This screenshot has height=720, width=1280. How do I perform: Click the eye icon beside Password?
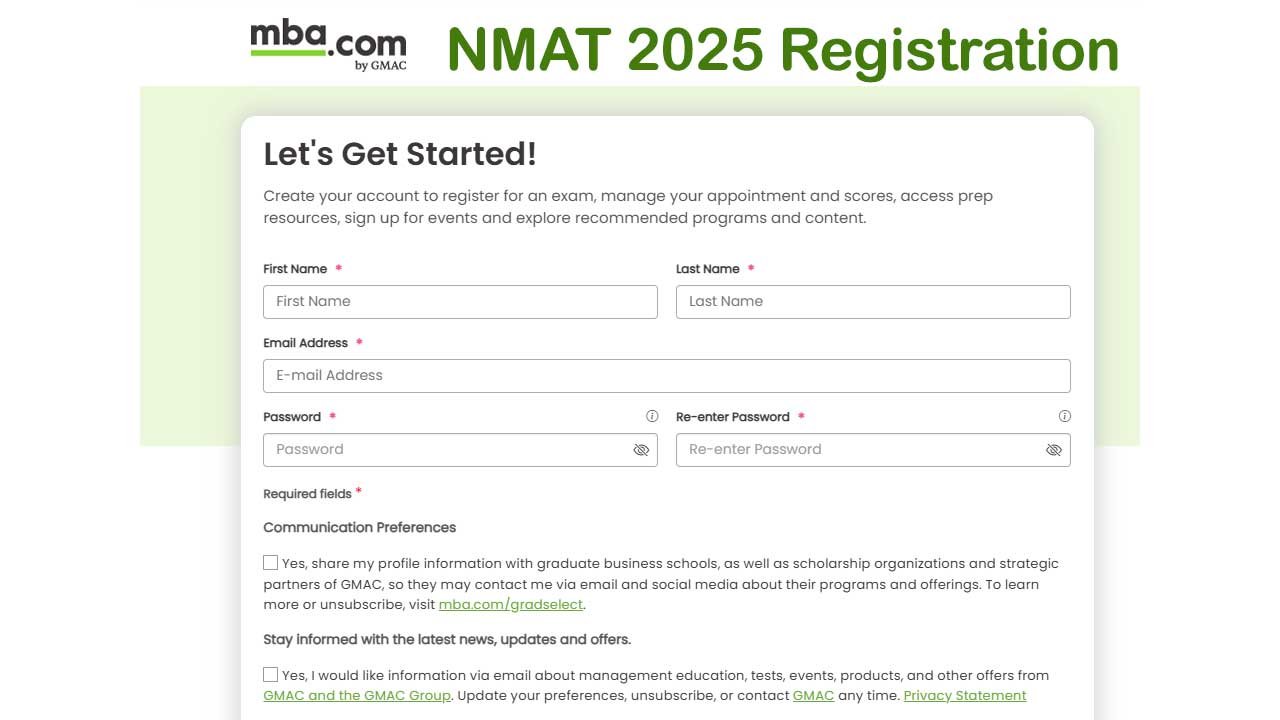(641, 450)
